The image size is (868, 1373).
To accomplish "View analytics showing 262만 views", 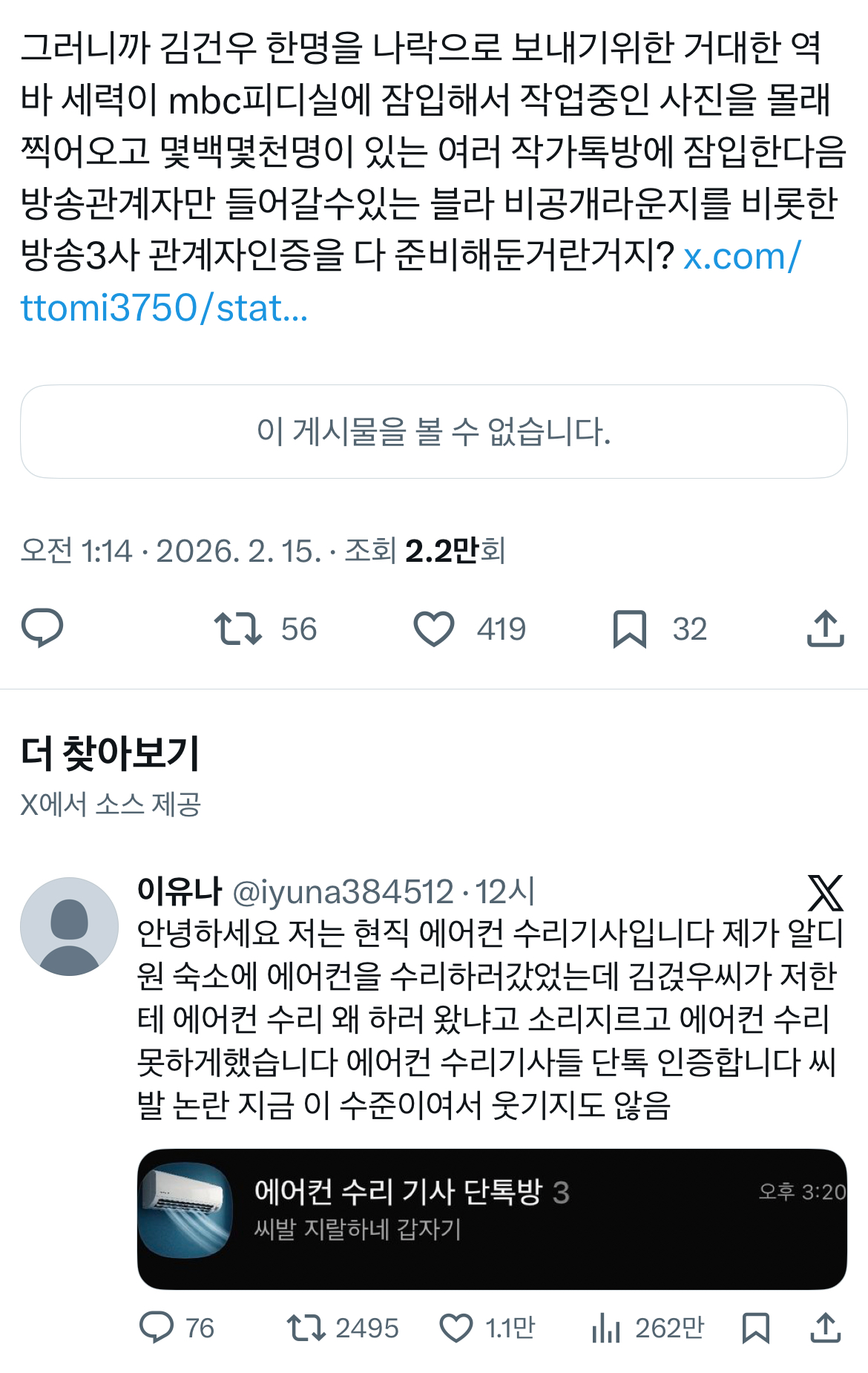I will click(x=606, y=1327).
